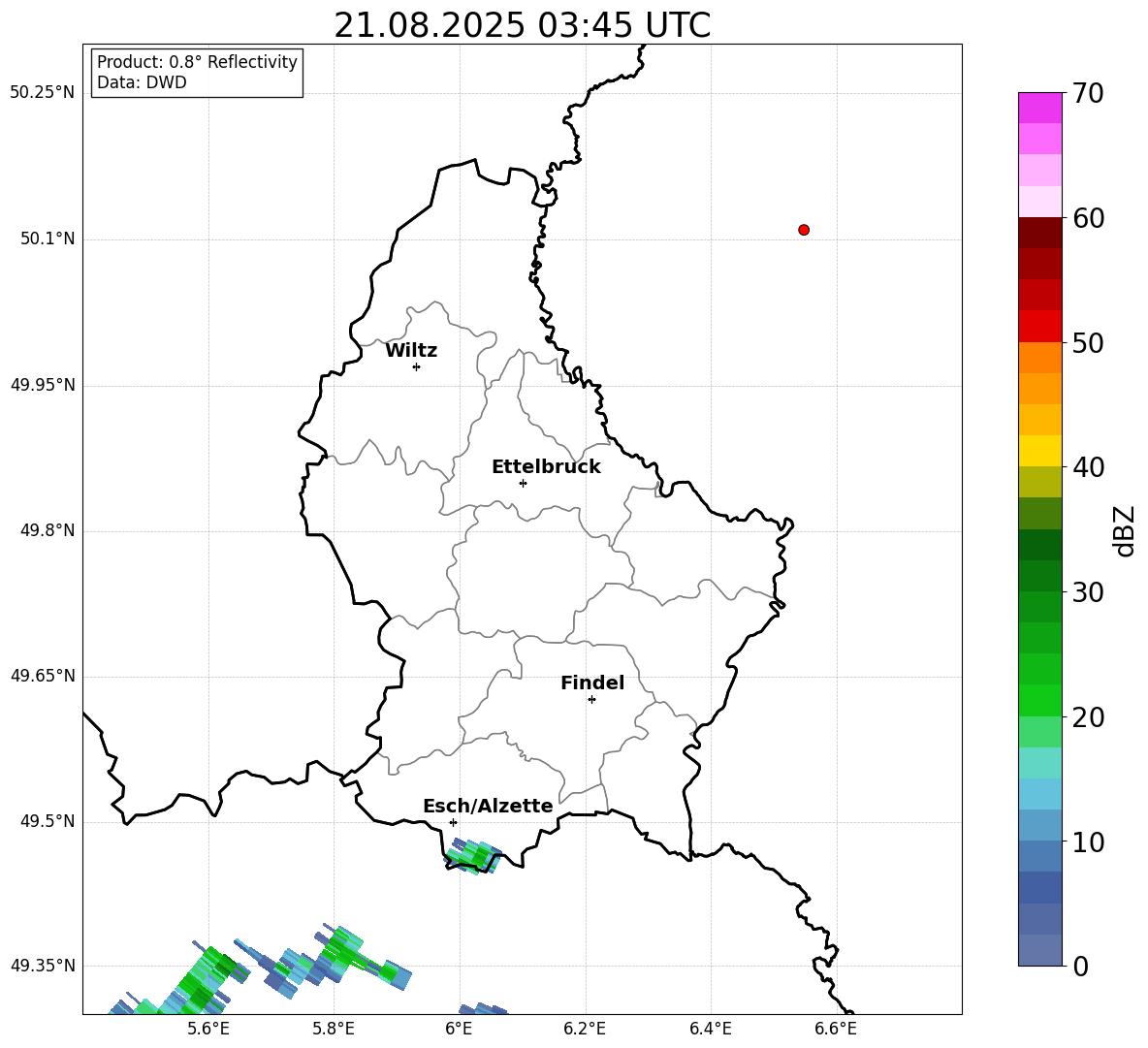Pick the bright red swatch just above 50 dBZ

pyautogui.click(x=1039, y=327)
